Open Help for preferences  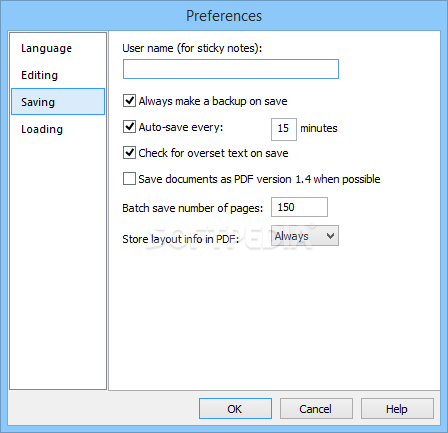(397, 409)
